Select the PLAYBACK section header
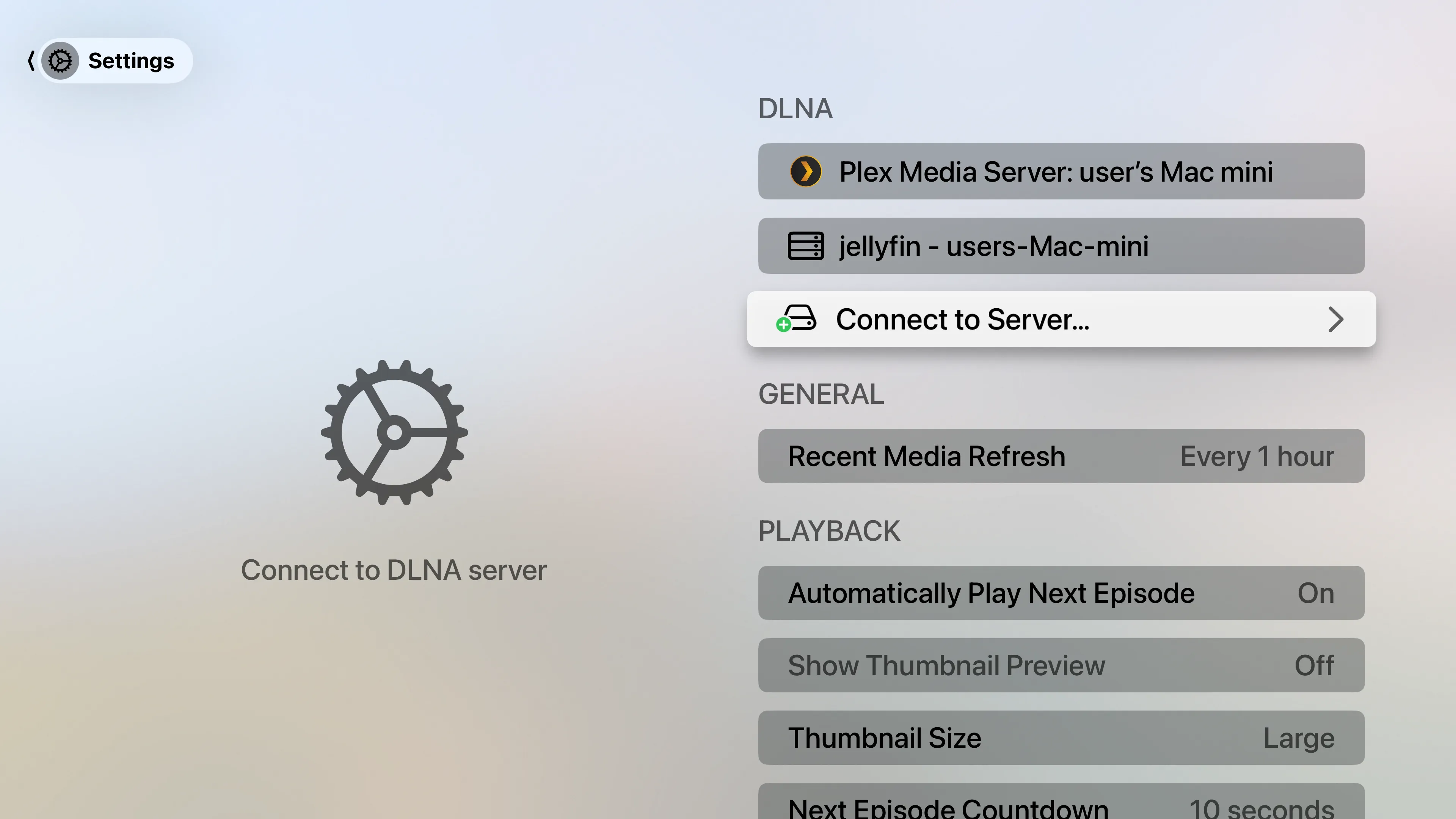1456x819 pixels. [829, 530]
